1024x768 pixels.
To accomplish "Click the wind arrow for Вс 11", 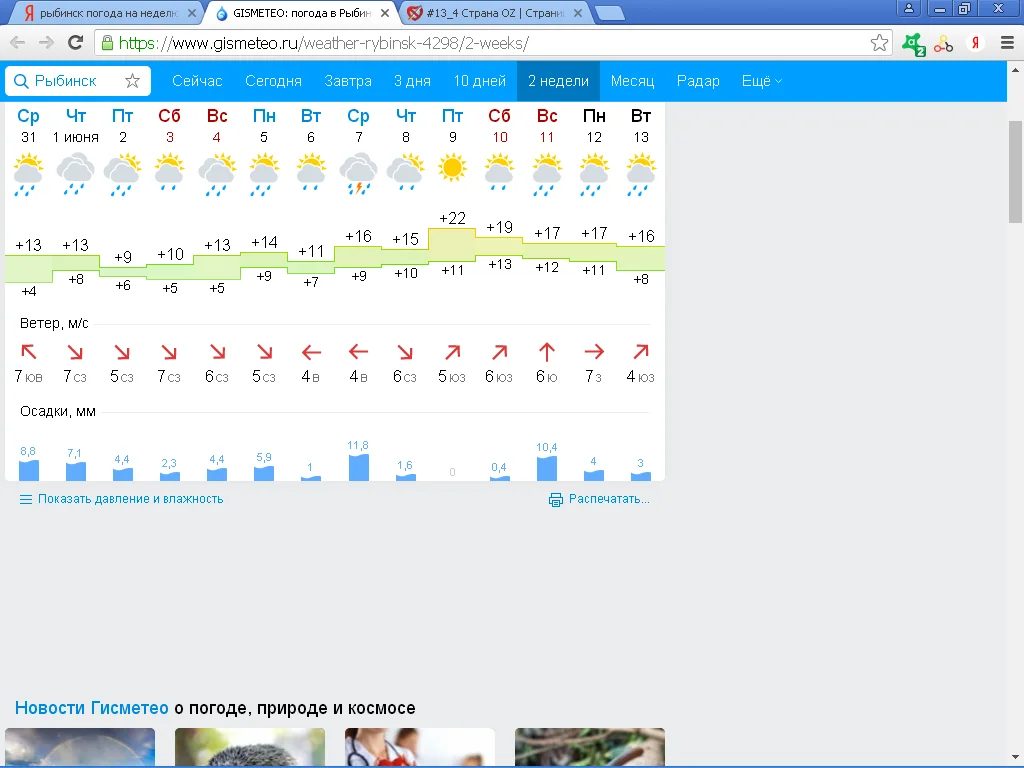I will click(x=547, y=353).
